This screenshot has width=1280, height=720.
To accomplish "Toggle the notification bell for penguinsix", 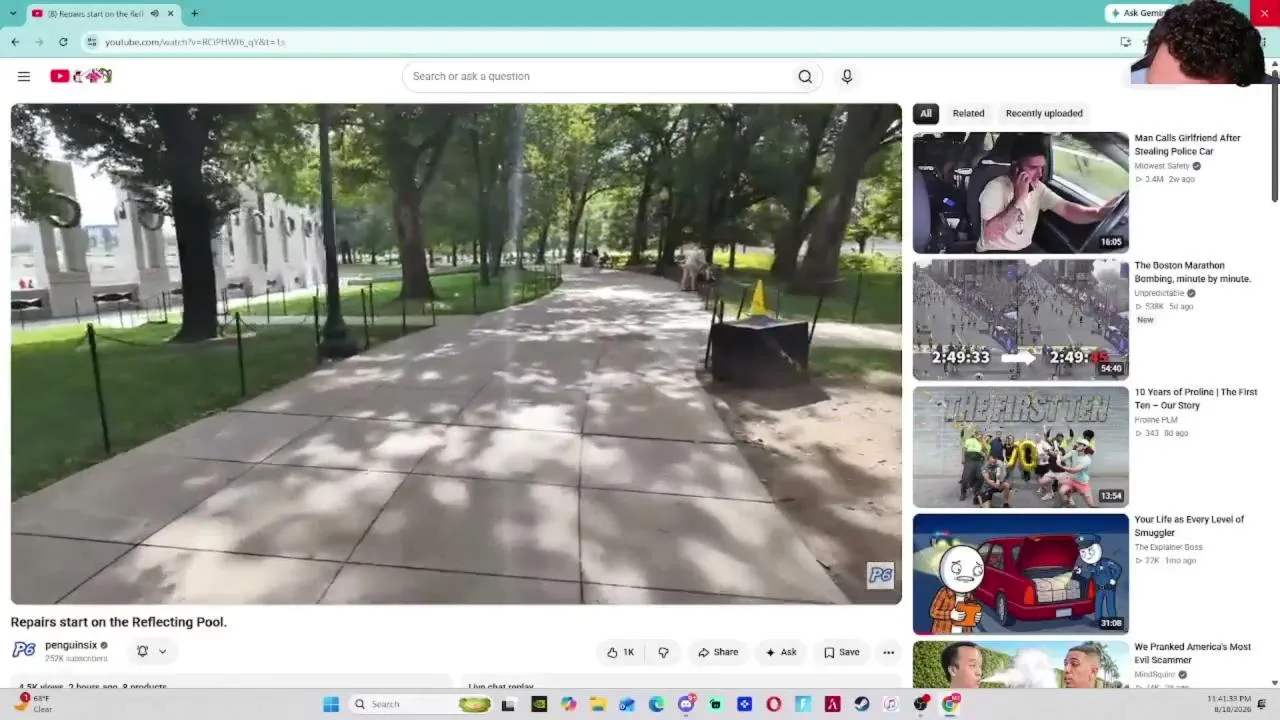I will tap(142, 651).
